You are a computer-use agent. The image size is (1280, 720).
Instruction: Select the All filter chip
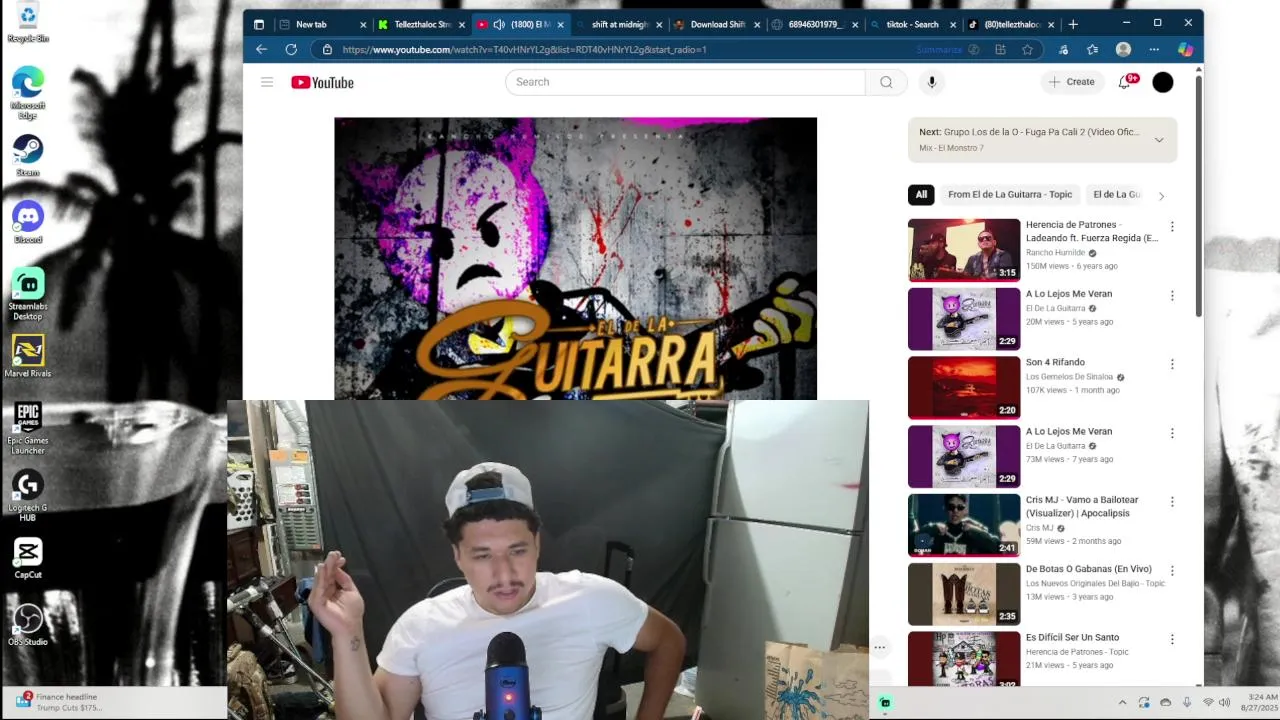click(921, 195)
